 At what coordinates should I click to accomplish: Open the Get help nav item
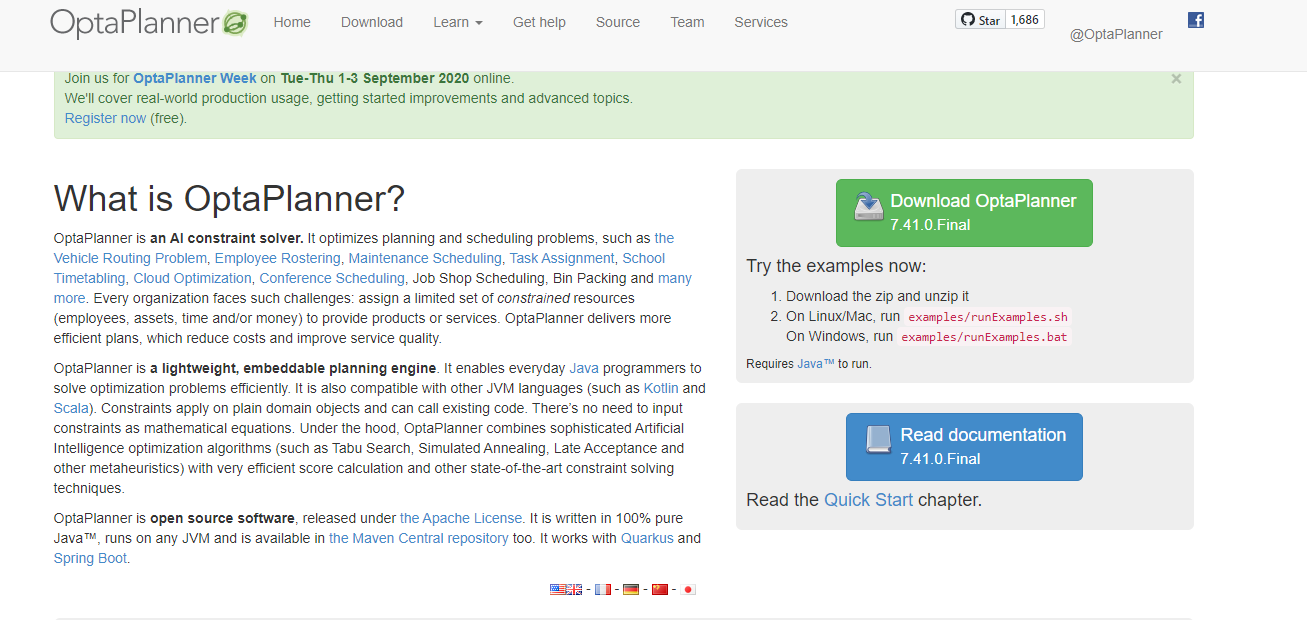coord(539,22)
